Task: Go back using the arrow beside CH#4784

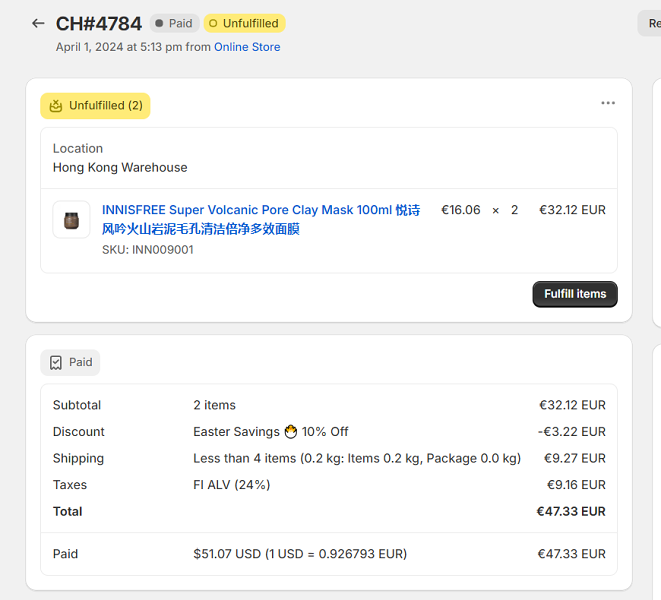Action: (38, 23)
